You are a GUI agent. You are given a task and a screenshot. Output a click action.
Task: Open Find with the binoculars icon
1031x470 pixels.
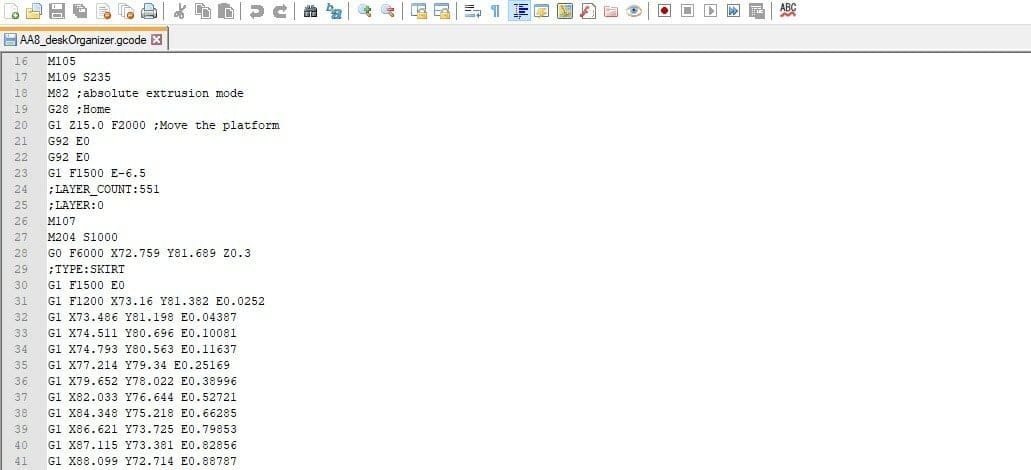pos(310,11)
